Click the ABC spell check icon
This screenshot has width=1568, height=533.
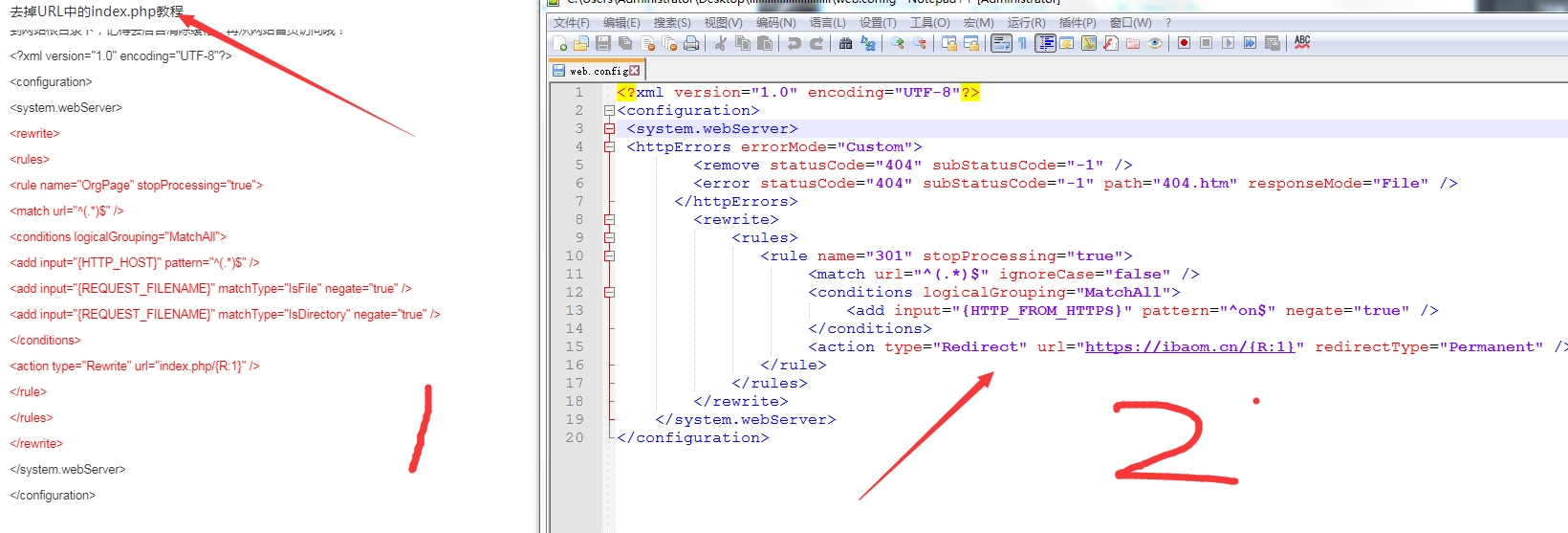click(x=1302, y=43)
